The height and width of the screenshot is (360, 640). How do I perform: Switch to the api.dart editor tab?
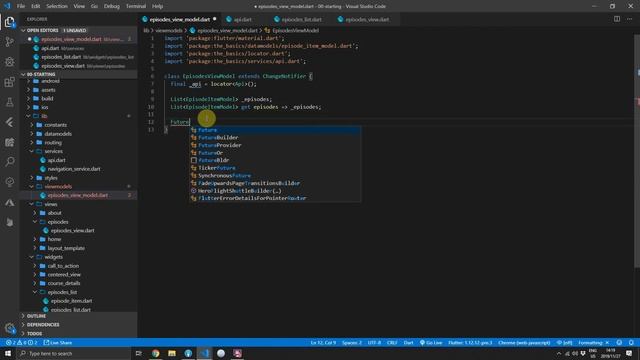(x=242, y=19)
